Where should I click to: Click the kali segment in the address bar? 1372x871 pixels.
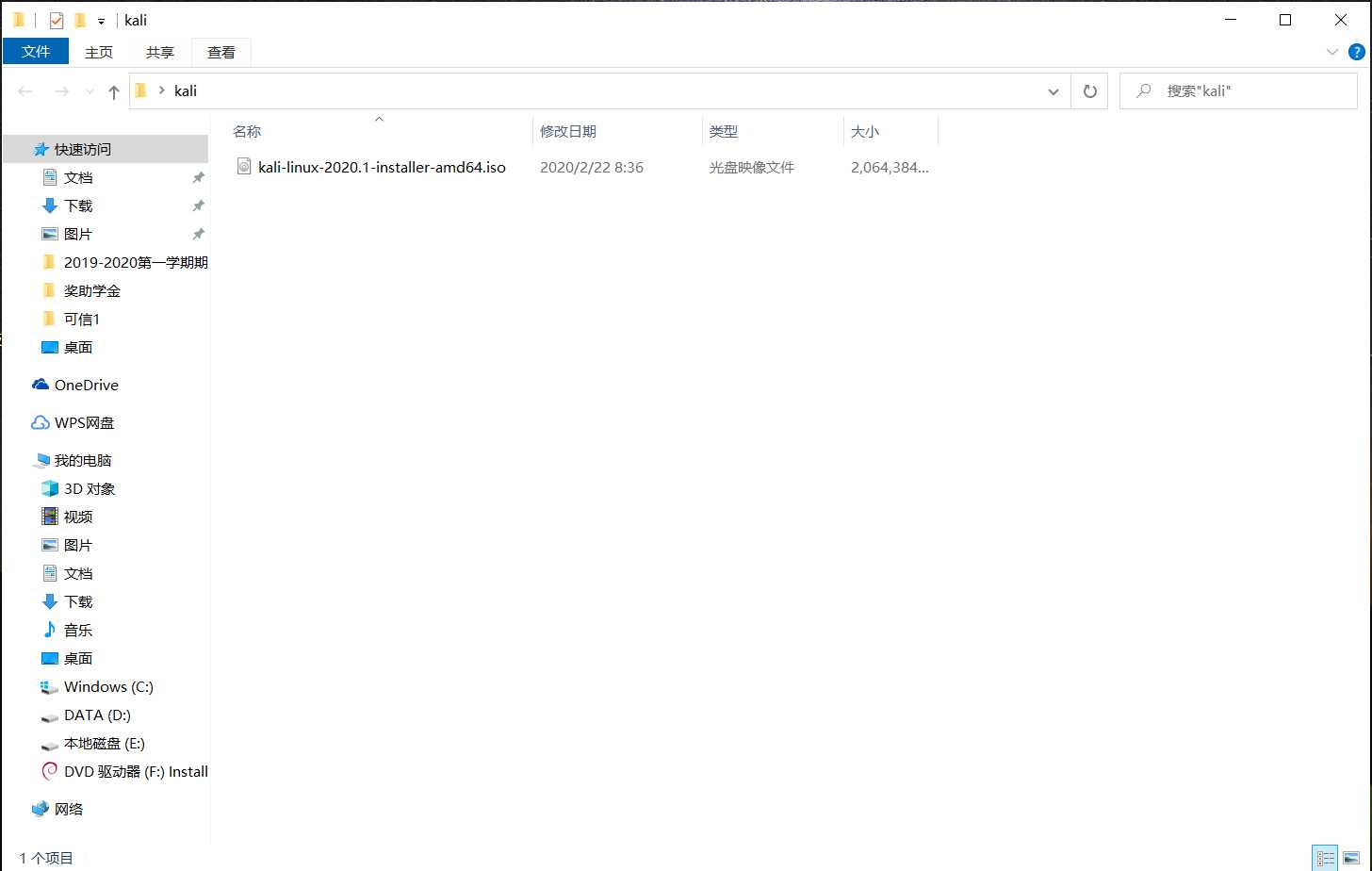click(186, 90)
